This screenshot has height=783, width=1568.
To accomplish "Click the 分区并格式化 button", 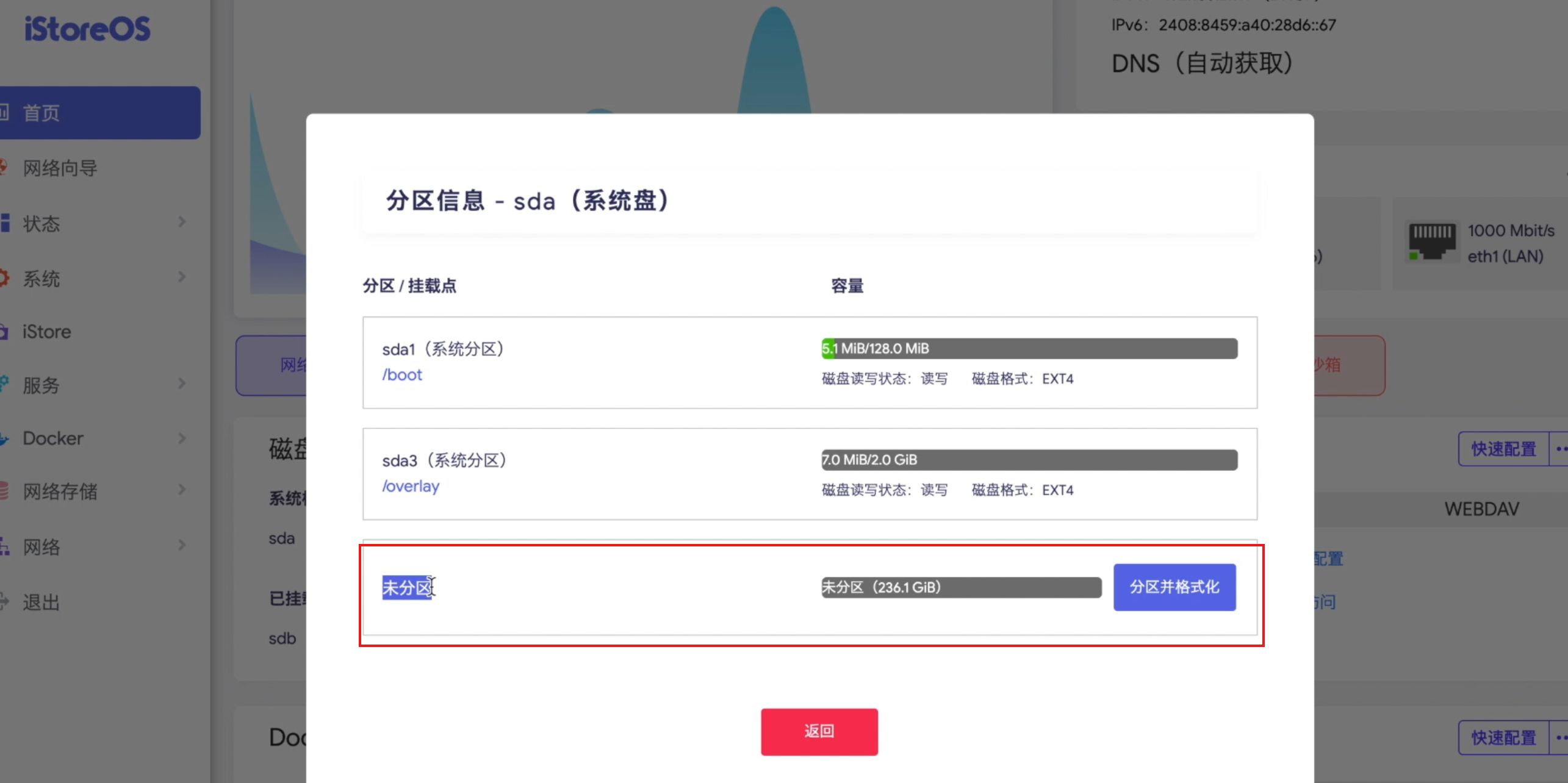I will coord(1174,587).
